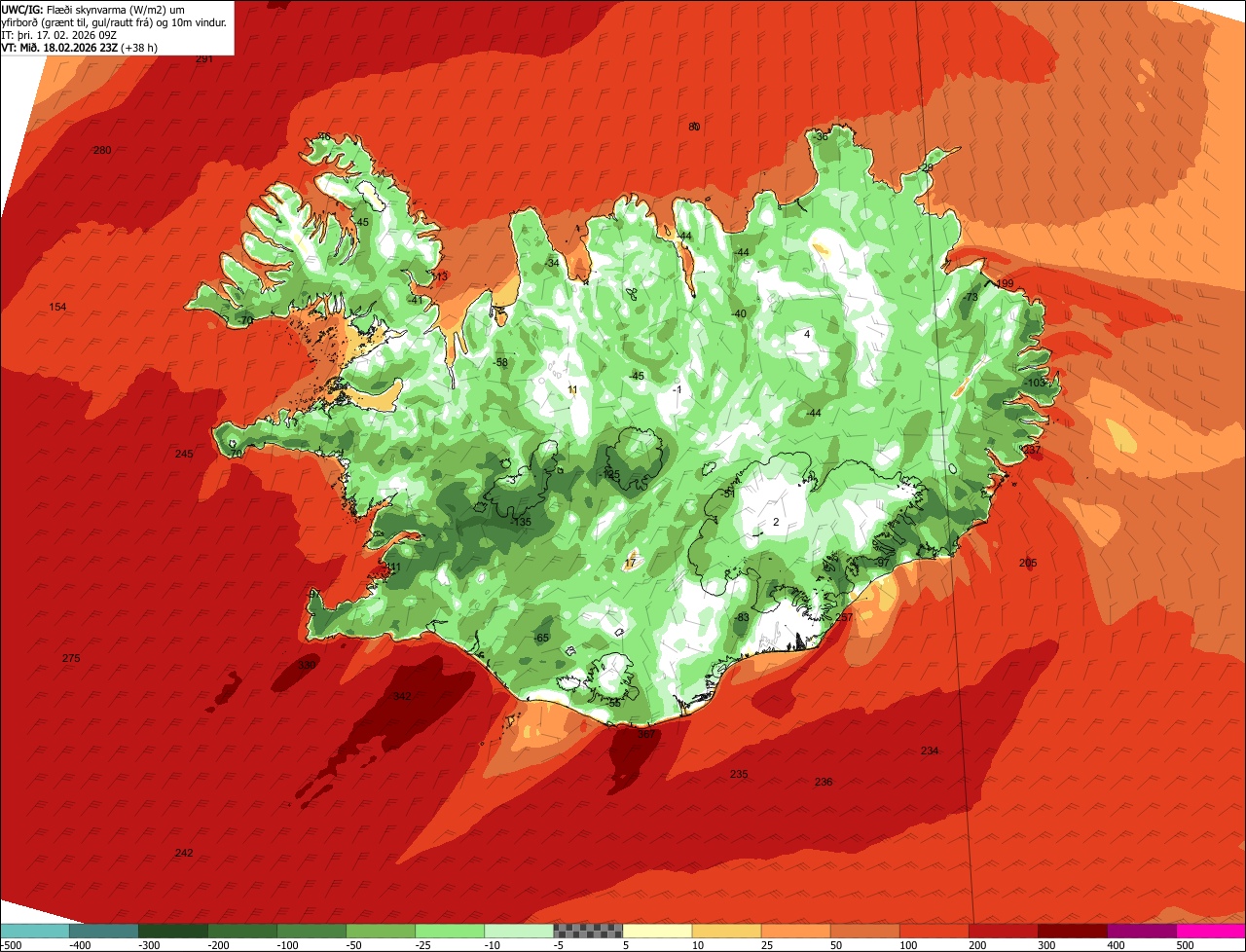Viewport: 1246px width, 952px height.
Task: Click the central highlands value '-1'
Action: coord(677,390)
